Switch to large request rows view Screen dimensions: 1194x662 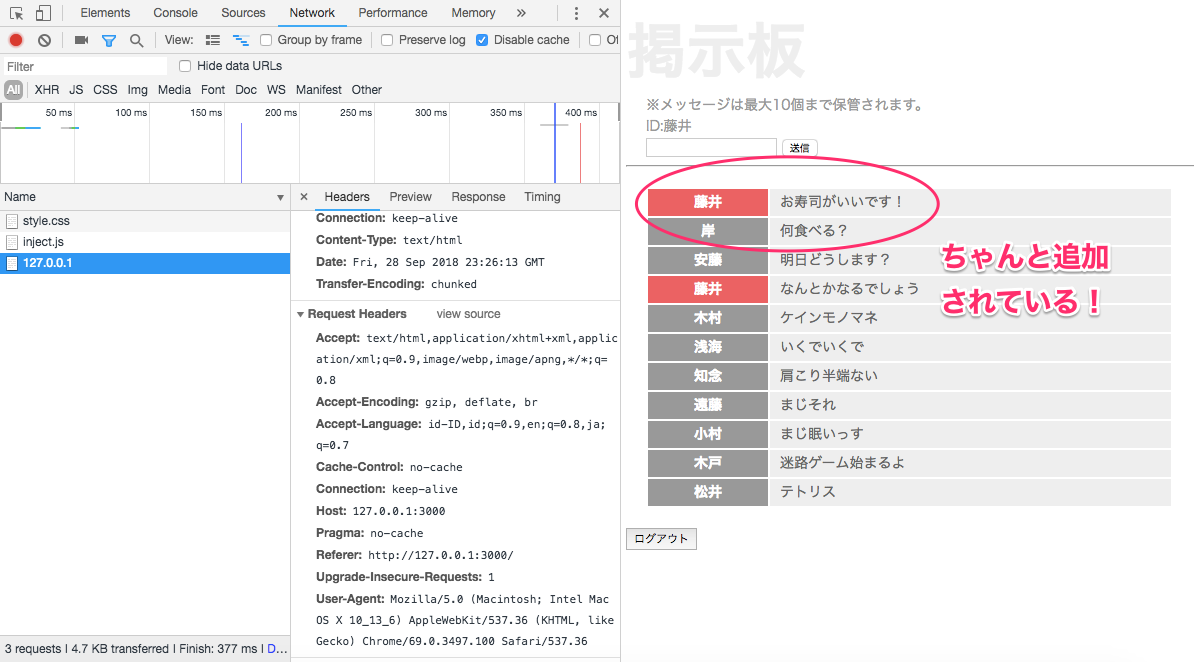213,40
